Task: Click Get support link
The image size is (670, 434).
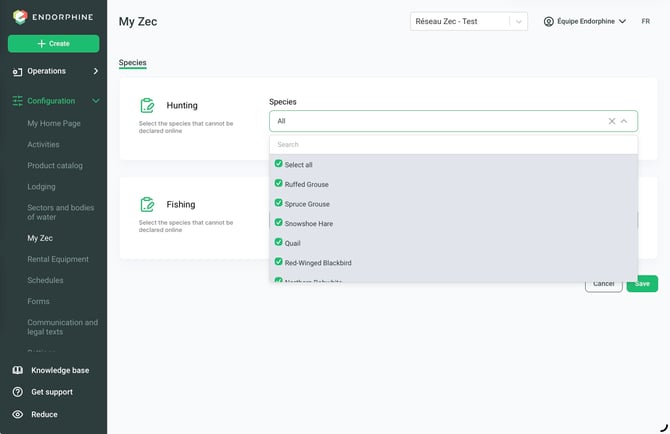Action: 52,392
